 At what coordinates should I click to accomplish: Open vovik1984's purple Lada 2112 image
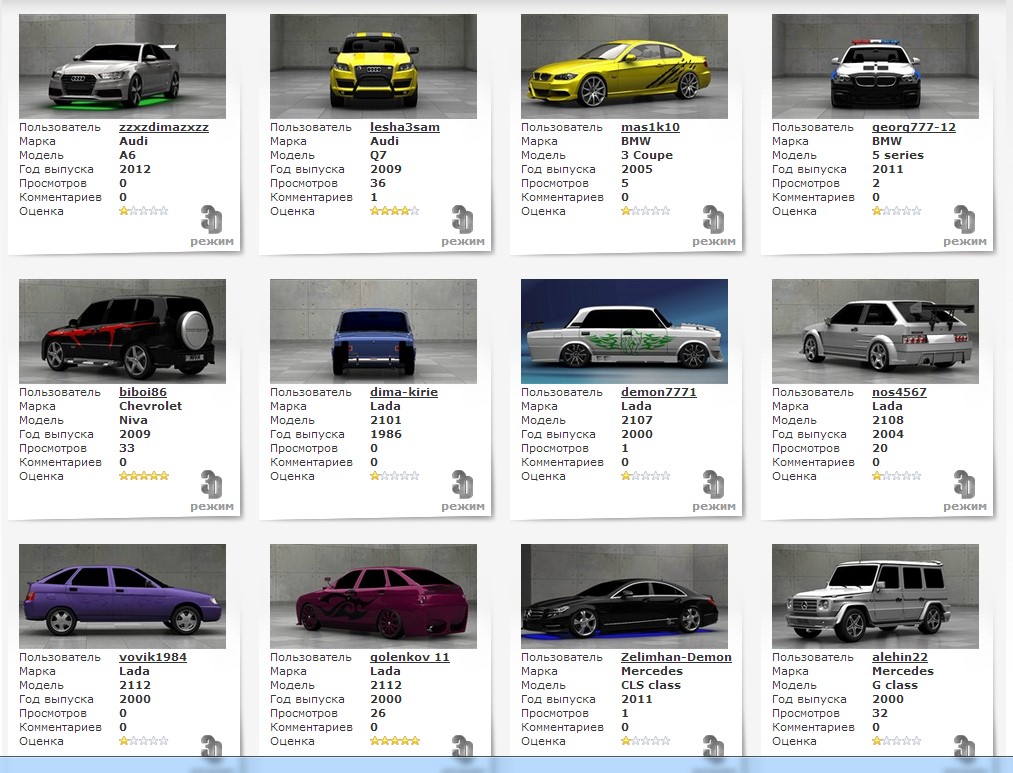(x=123, y=596)
